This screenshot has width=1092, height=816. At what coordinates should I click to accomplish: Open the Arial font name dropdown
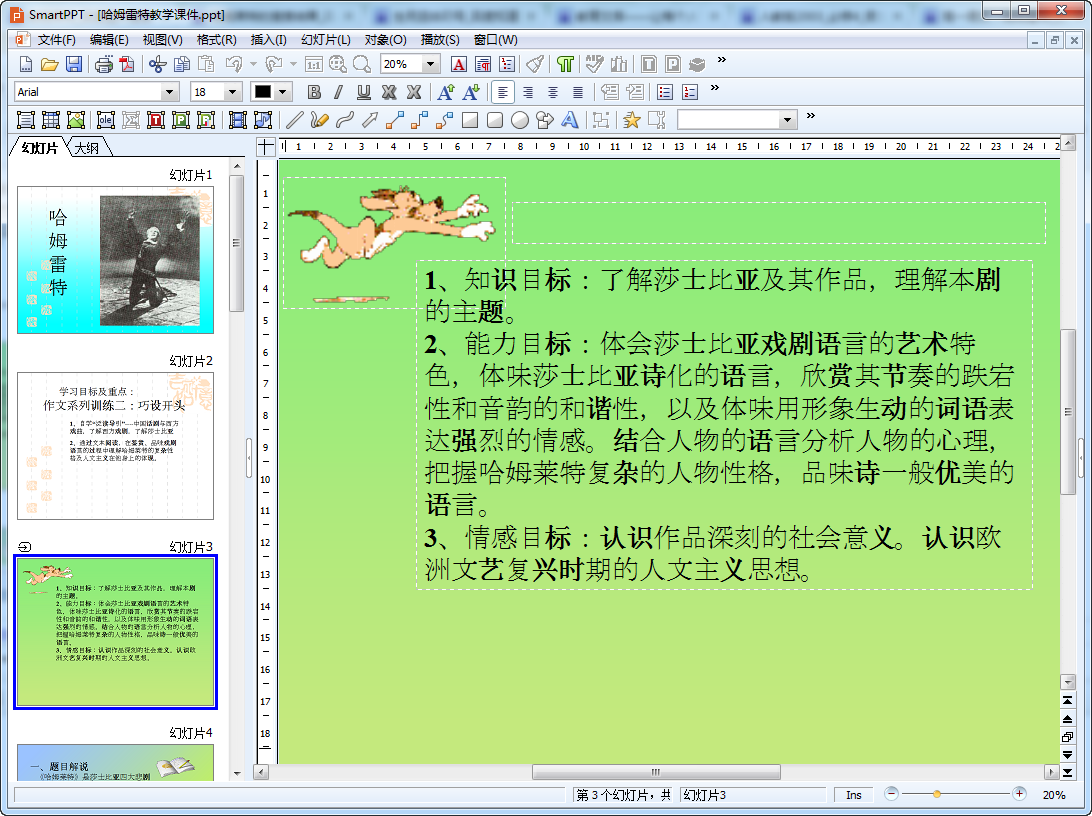pos(169,92)
